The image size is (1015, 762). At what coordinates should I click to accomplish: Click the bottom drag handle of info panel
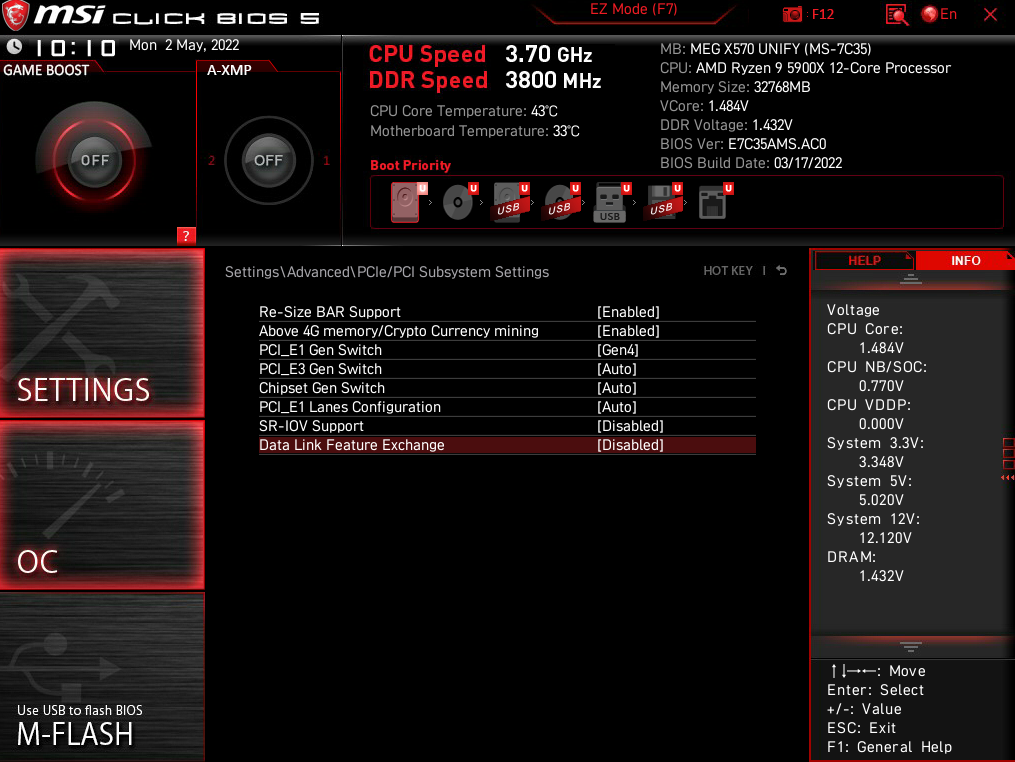pos(910,647)
